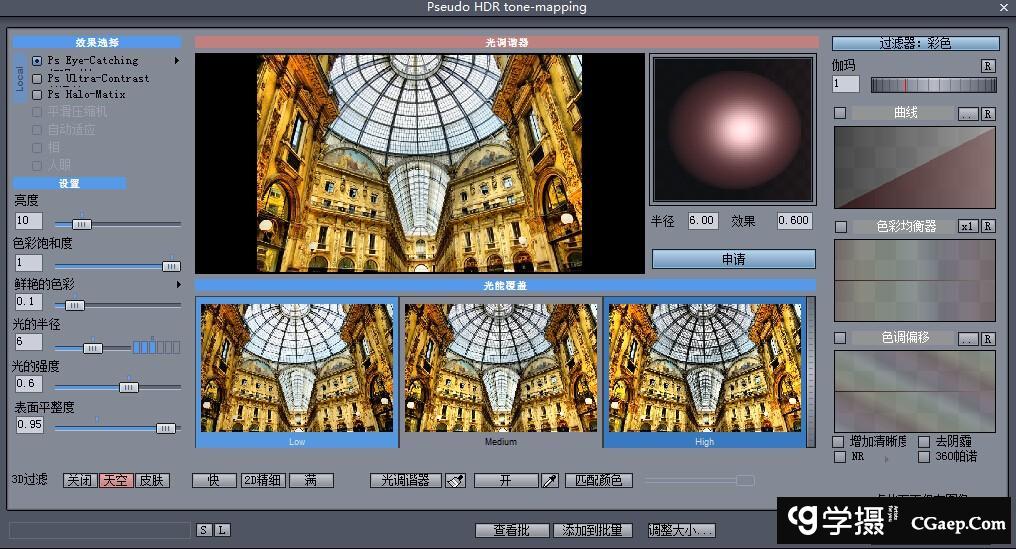This screenshot has width=1016, height=549.
Task: Select the eyedropper icon next to 开
Action: coord(550,481)
